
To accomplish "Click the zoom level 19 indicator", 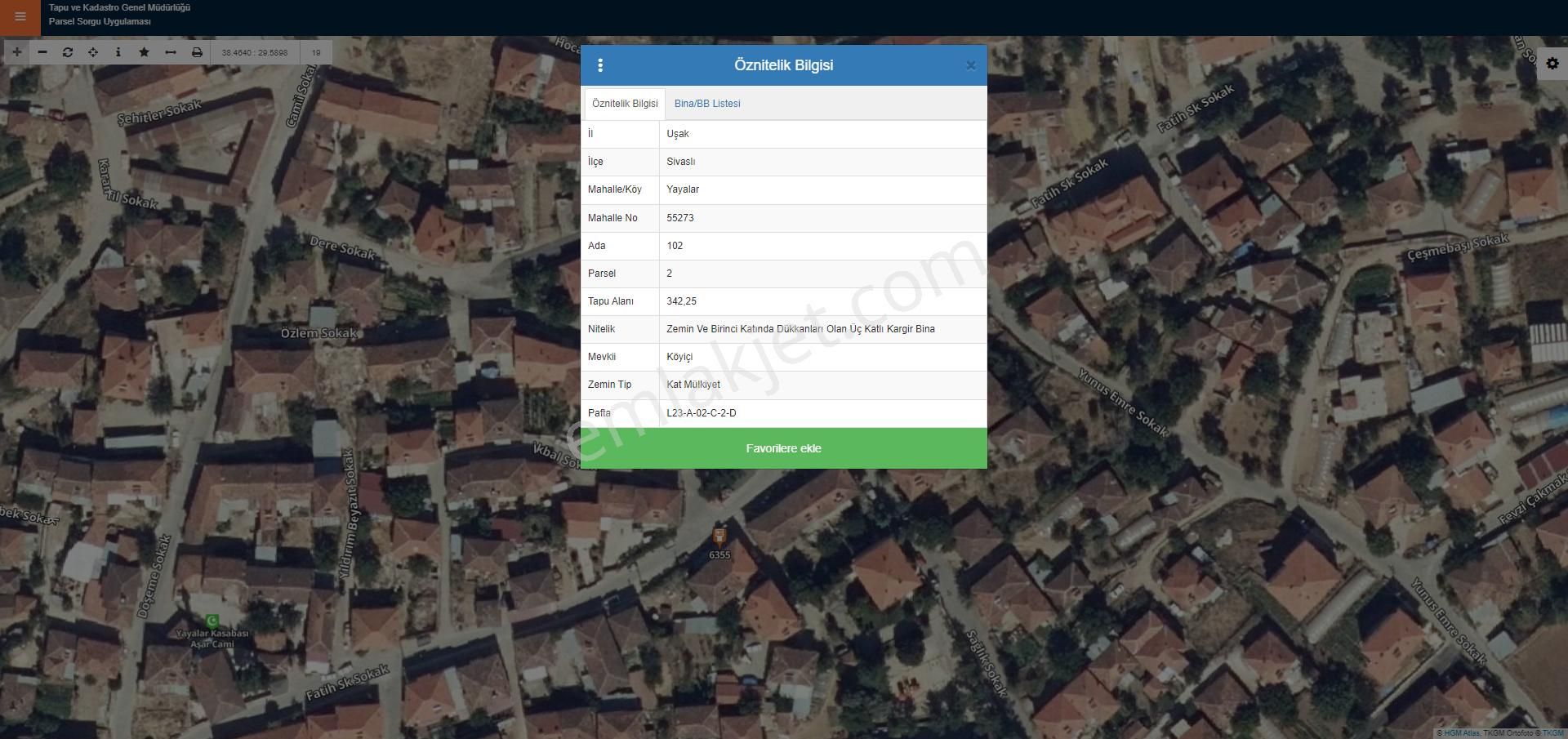I will [x=316, y=52].
